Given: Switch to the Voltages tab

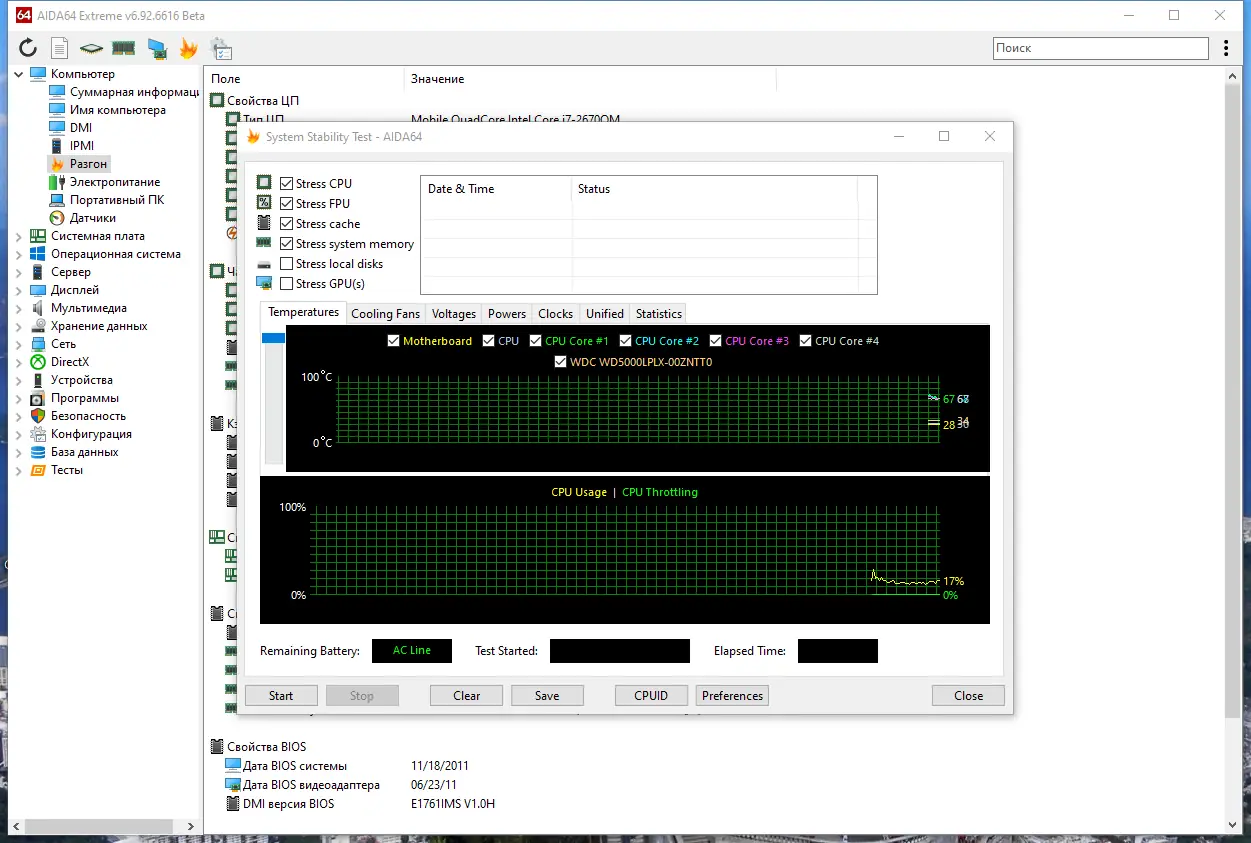Looking at the screenshot, I should click(454, 314).
